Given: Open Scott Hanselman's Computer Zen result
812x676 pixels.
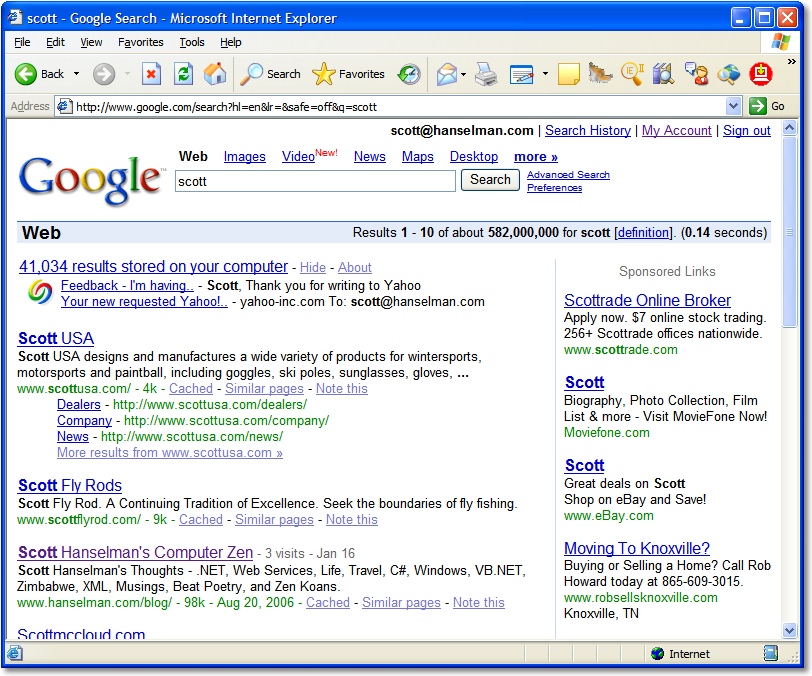Looking at the screenshot, I should (135, 552).
